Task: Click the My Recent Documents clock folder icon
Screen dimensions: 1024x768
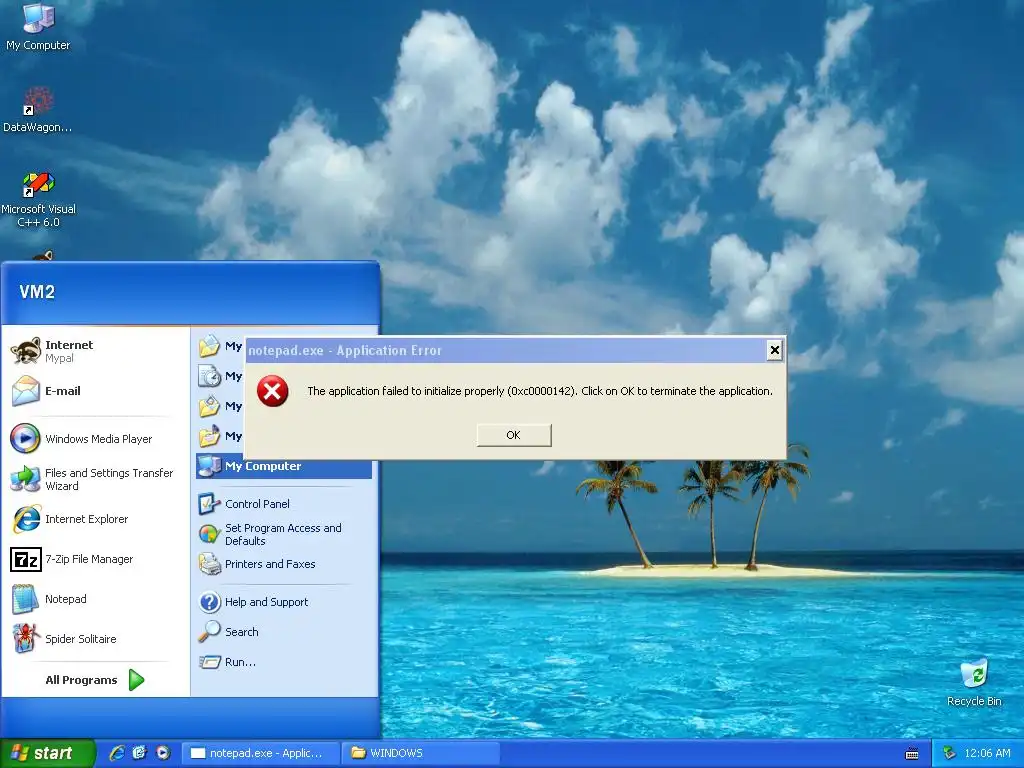Action: pyautogui.click(x=210, y=376)
